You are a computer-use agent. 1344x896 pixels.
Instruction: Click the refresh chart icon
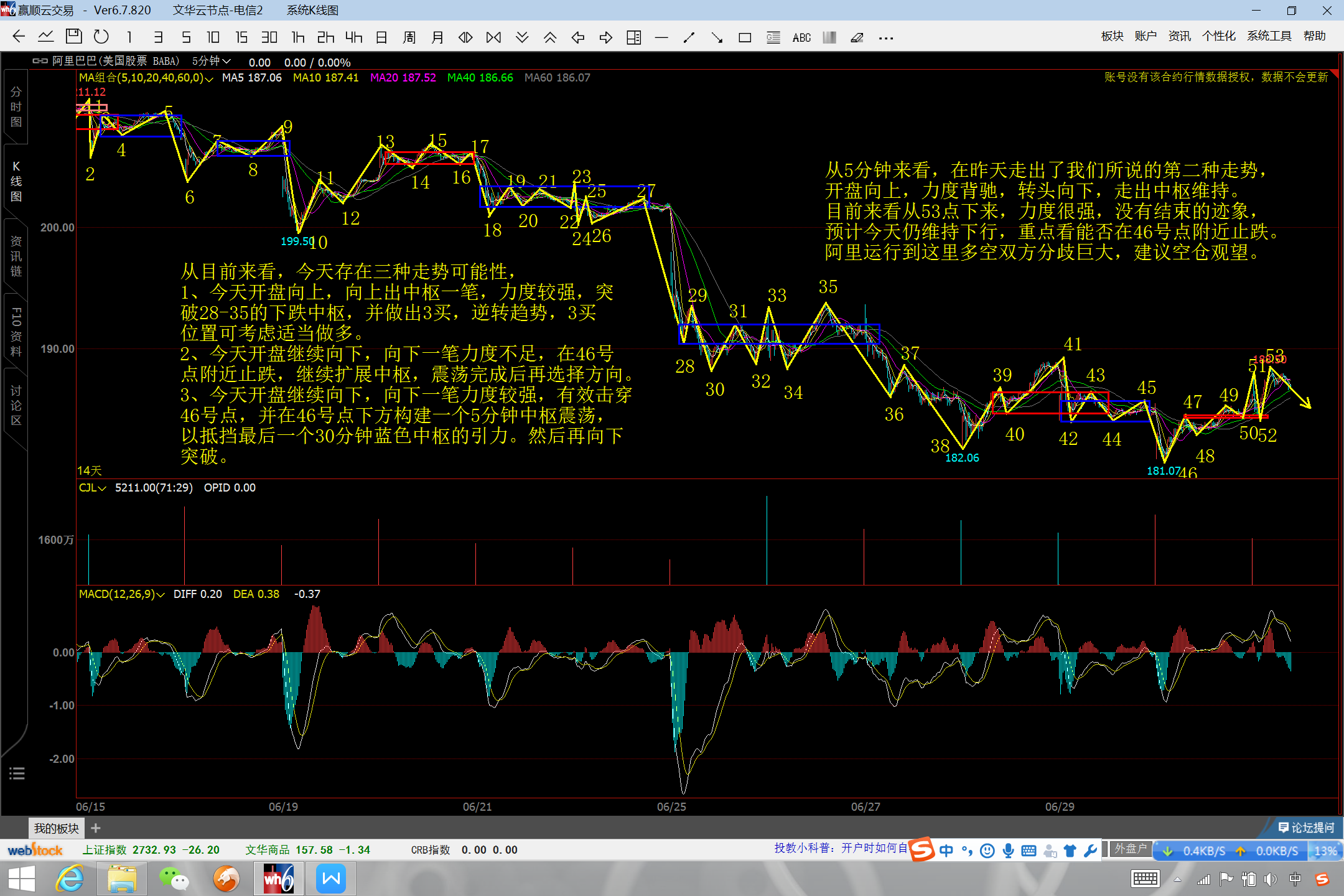click(x=101, y=37)
